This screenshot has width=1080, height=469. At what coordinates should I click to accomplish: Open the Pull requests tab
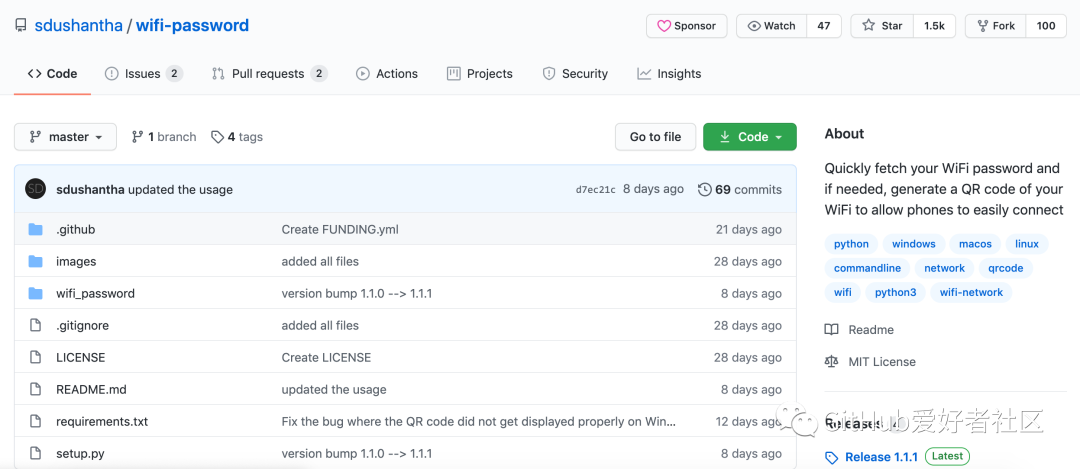pos(269,74)
